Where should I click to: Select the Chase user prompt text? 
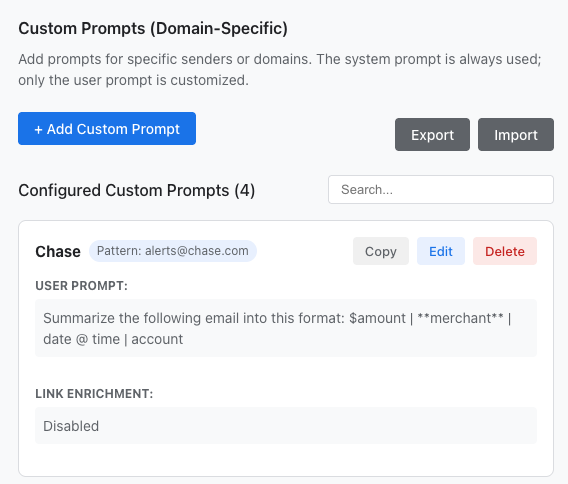pos(286,328)
